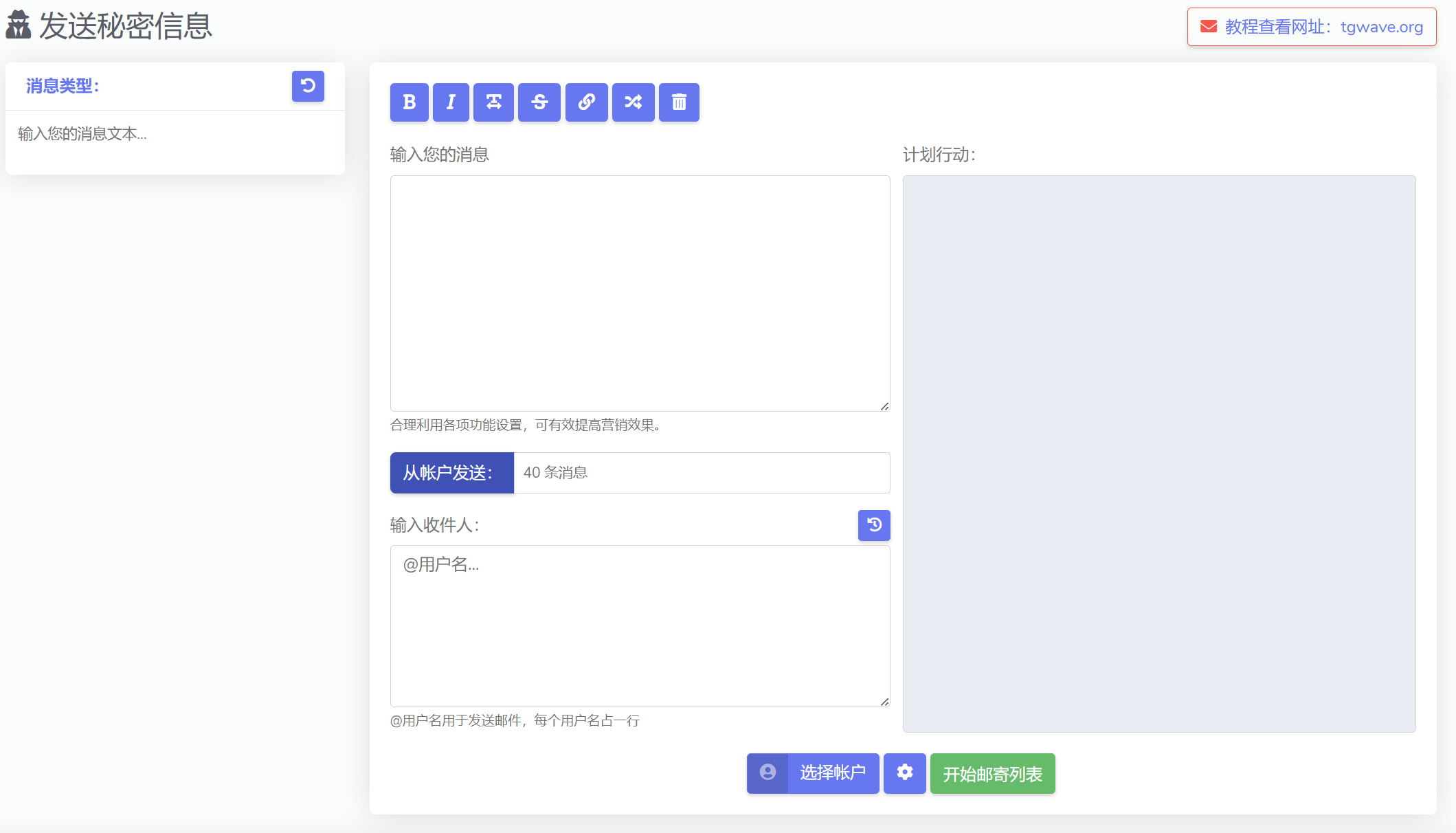Focus the message input textarea

[x=640, y=293]
